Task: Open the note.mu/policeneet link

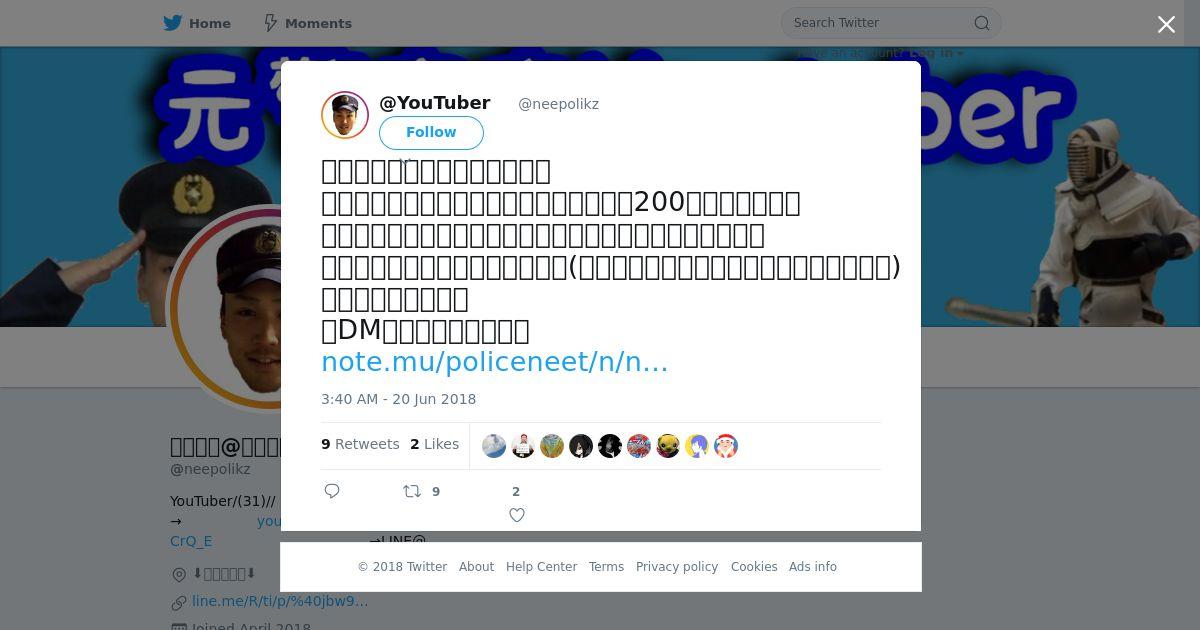Action: (x=494, y=362)
